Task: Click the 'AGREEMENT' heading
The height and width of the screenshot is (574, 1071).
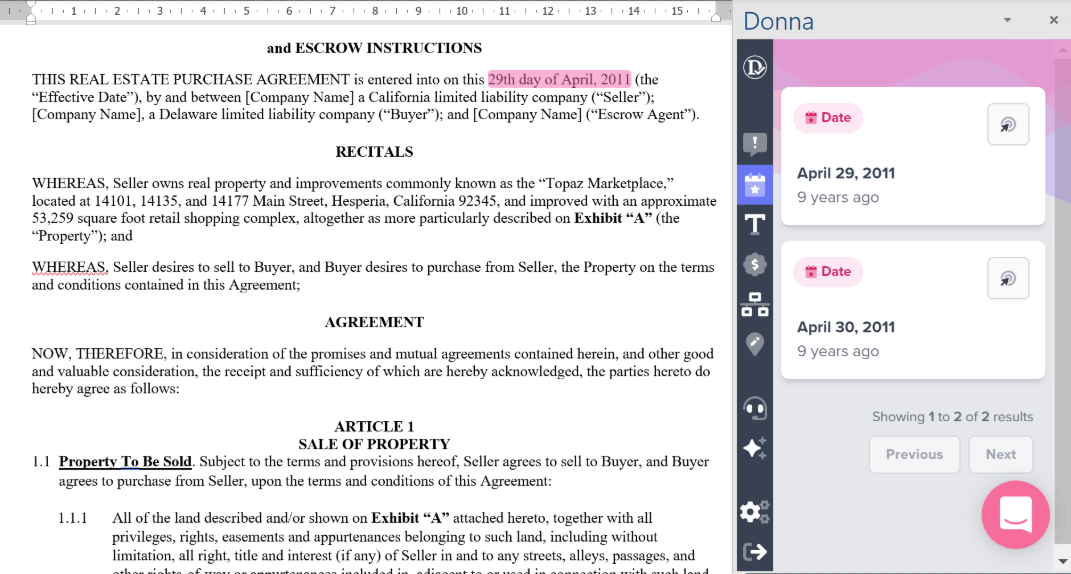Action: (374, 322)
